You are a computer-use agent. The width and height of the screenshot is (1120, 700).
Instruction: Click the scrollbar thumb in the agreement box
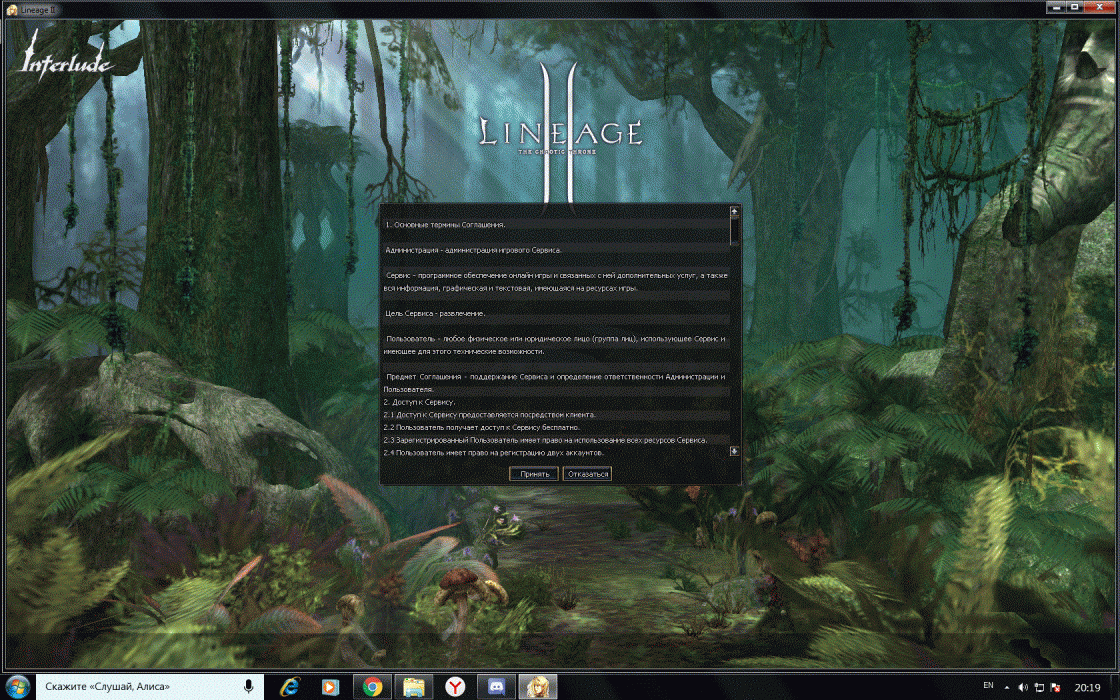[x=734, y=230]
